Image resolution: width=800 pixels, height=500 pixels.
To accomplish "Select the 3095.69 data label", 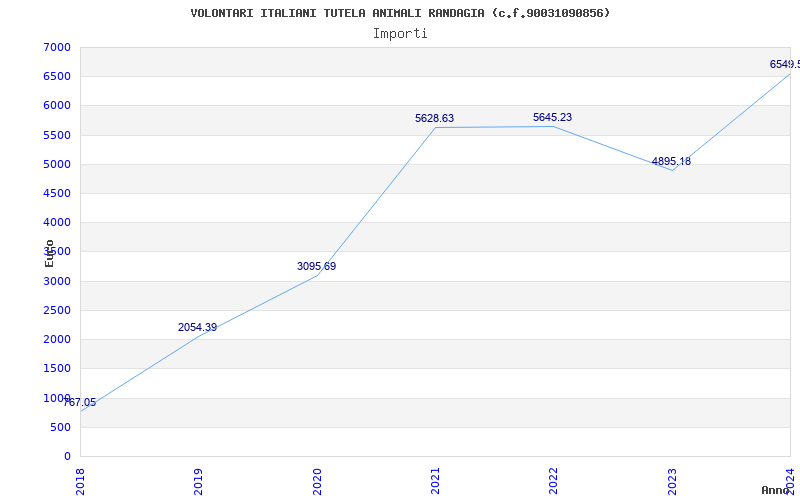I will (316, 266).
